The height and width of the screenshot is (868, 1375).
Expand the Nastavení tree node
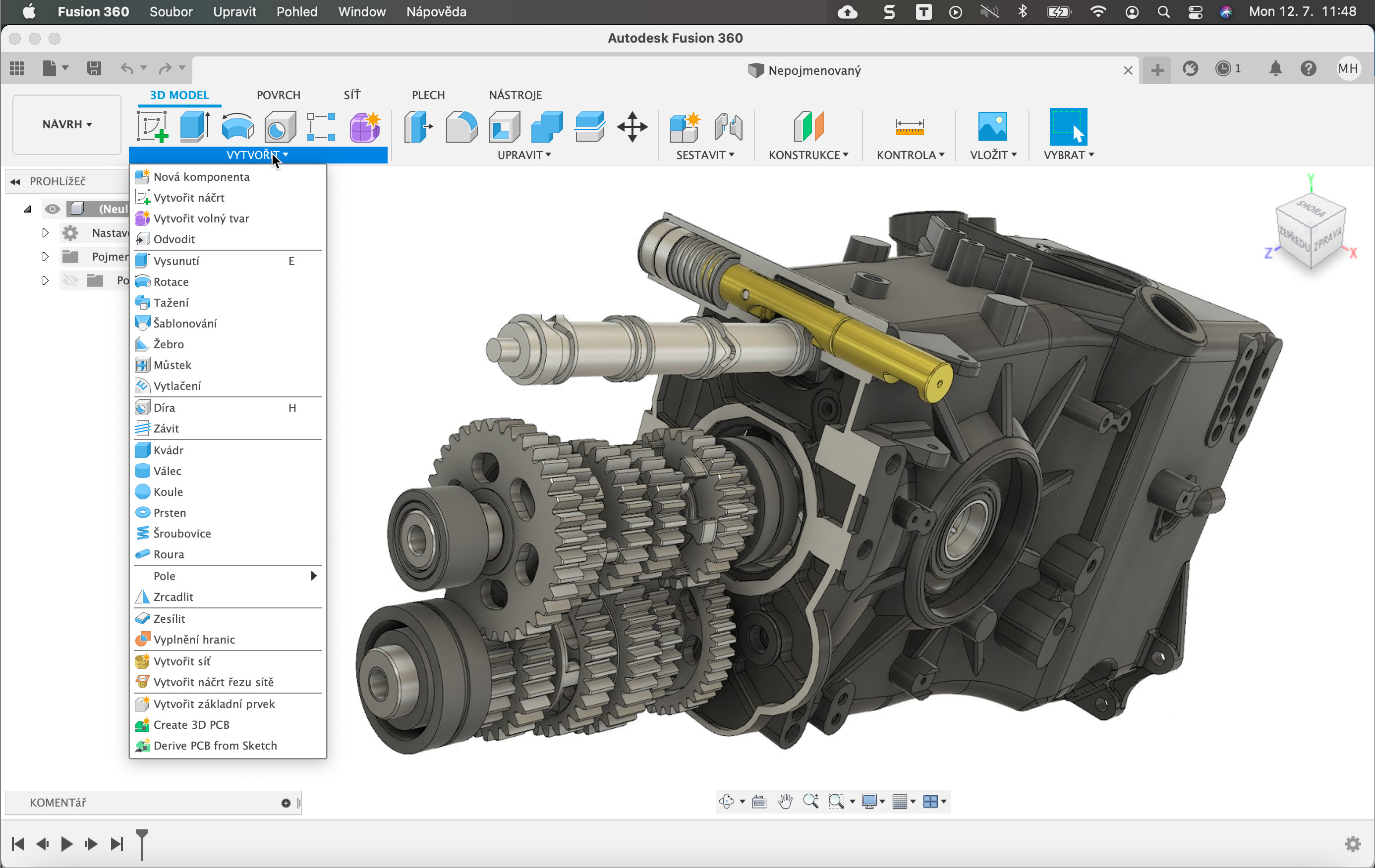tap(45, 233)
